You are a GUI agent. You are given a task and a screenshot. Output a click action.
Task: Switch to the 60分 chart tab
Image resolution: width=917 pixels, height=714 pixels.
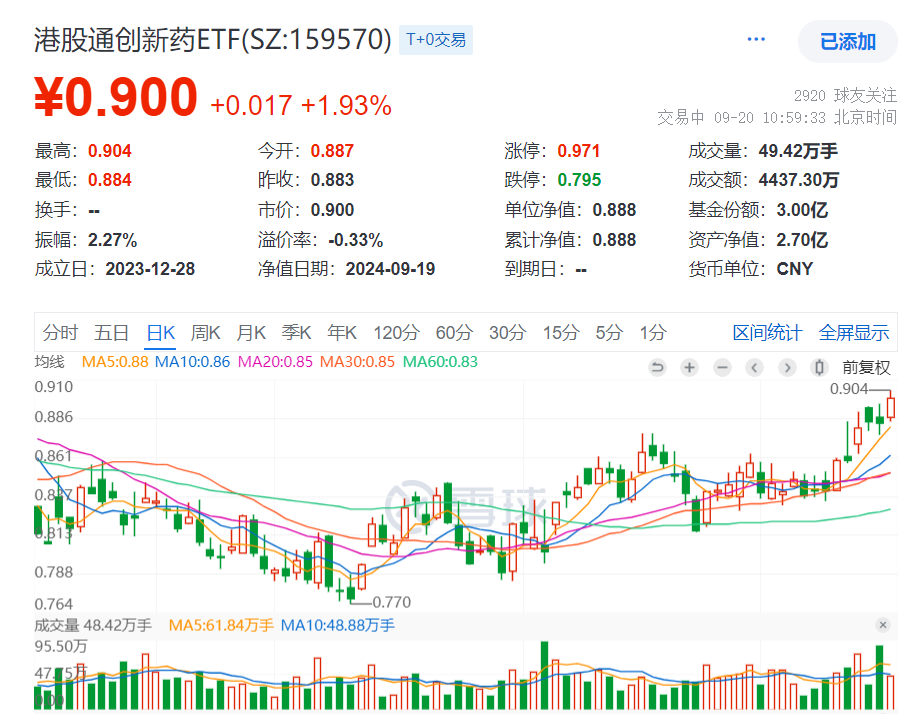[454, 333]
